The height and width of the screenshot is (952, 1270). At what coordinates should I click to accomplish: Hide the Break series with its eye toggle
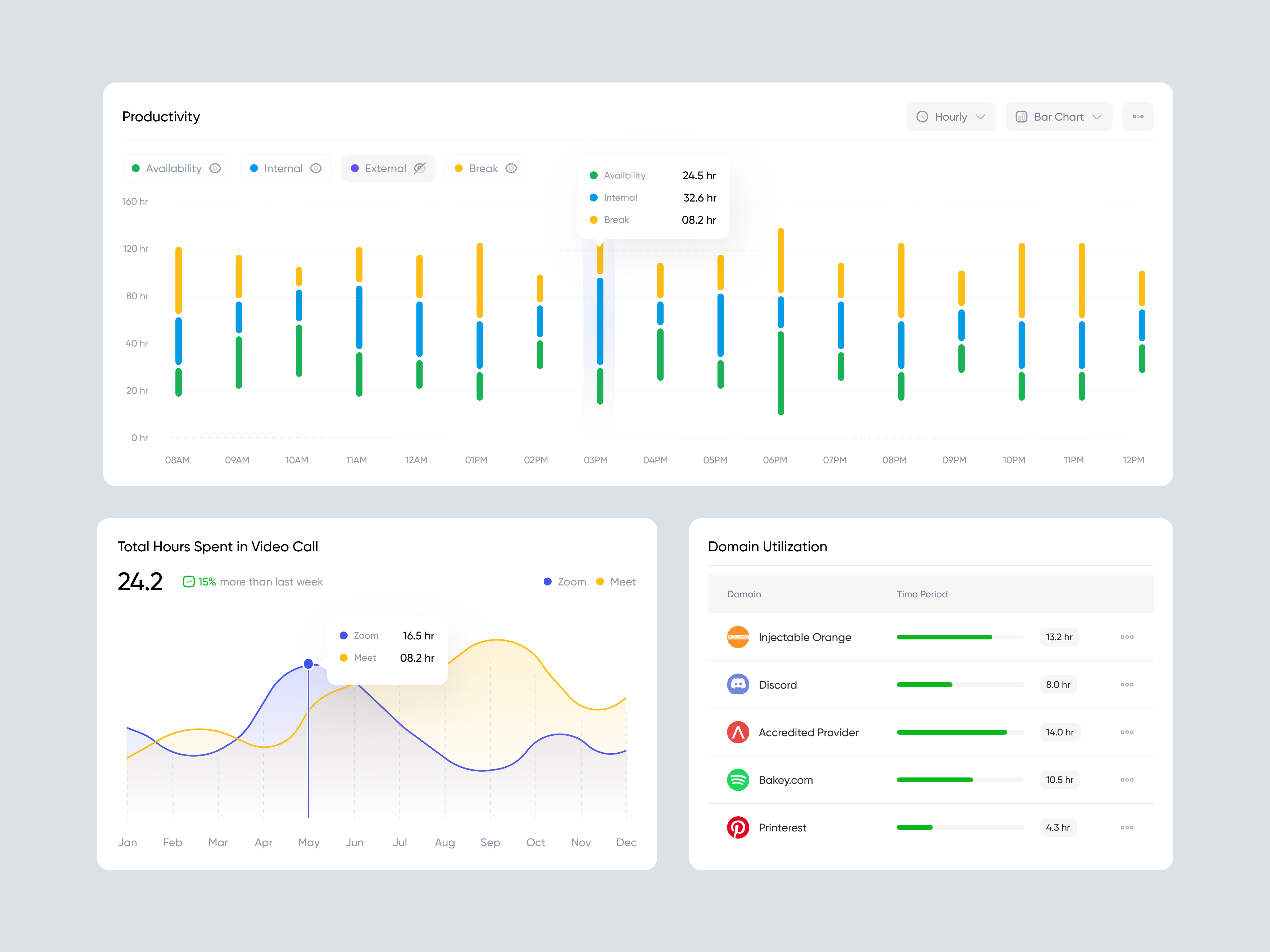point(510,168)
